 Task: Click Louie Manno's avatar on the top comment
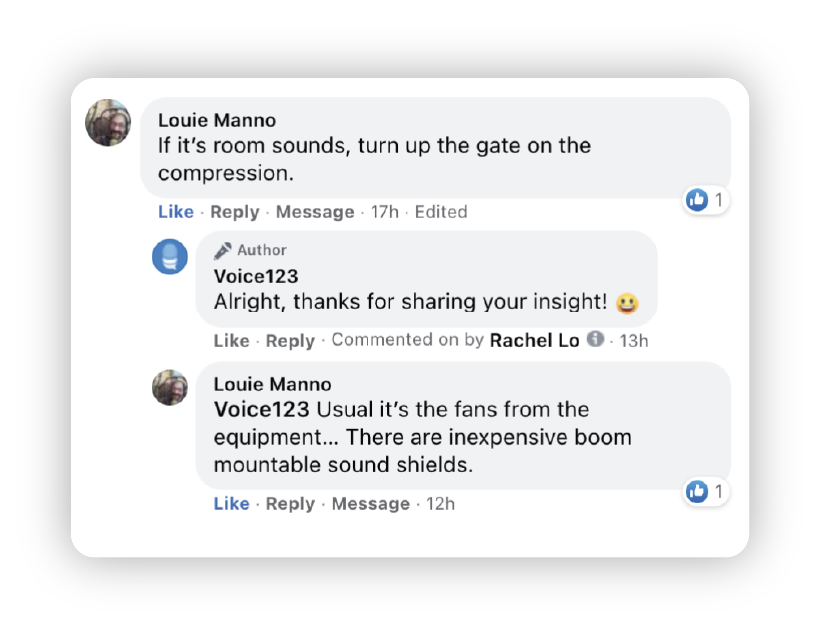point(108,123)
